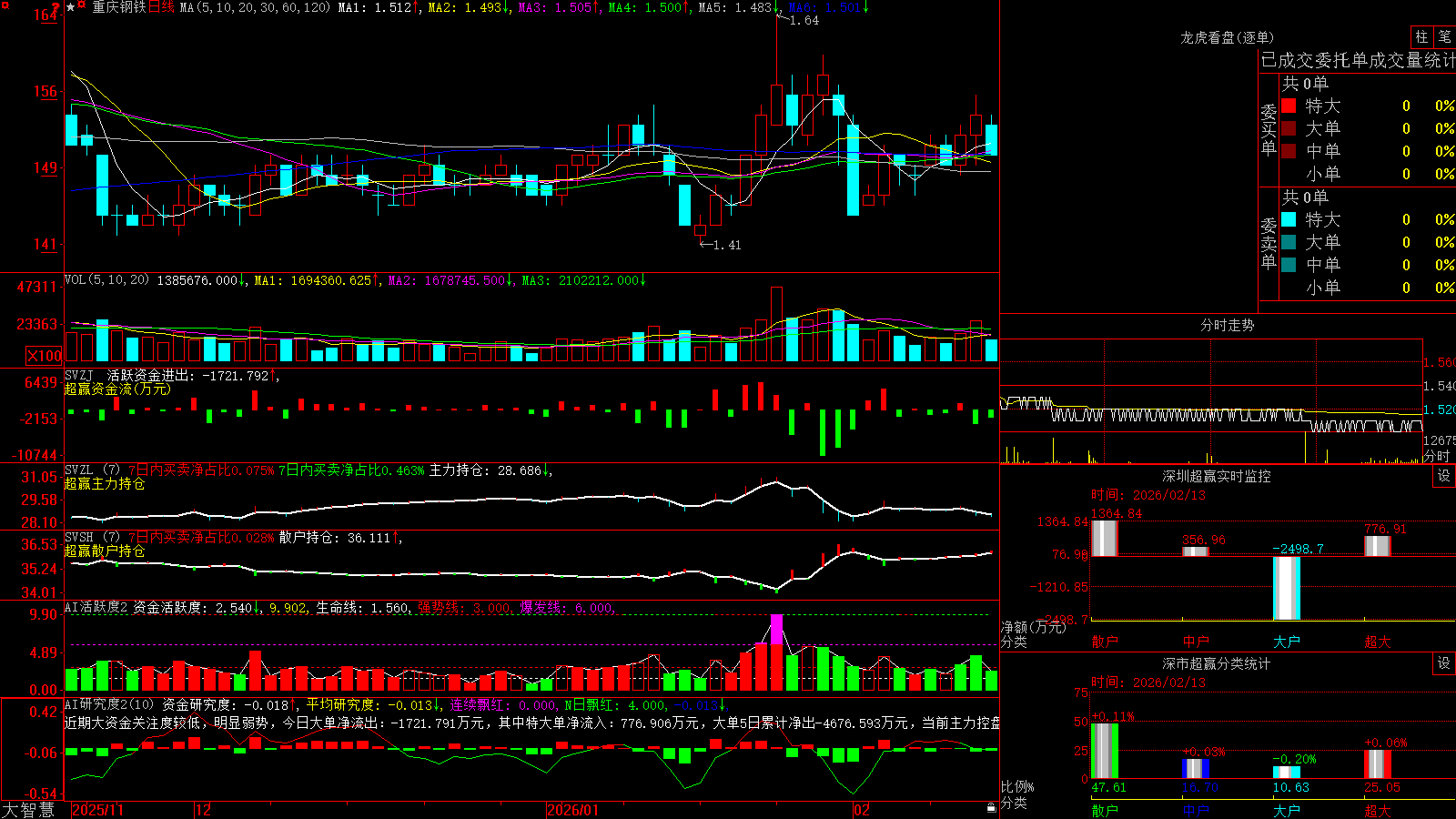Click the cyan 大户 -2498.7 bar

1287,588
